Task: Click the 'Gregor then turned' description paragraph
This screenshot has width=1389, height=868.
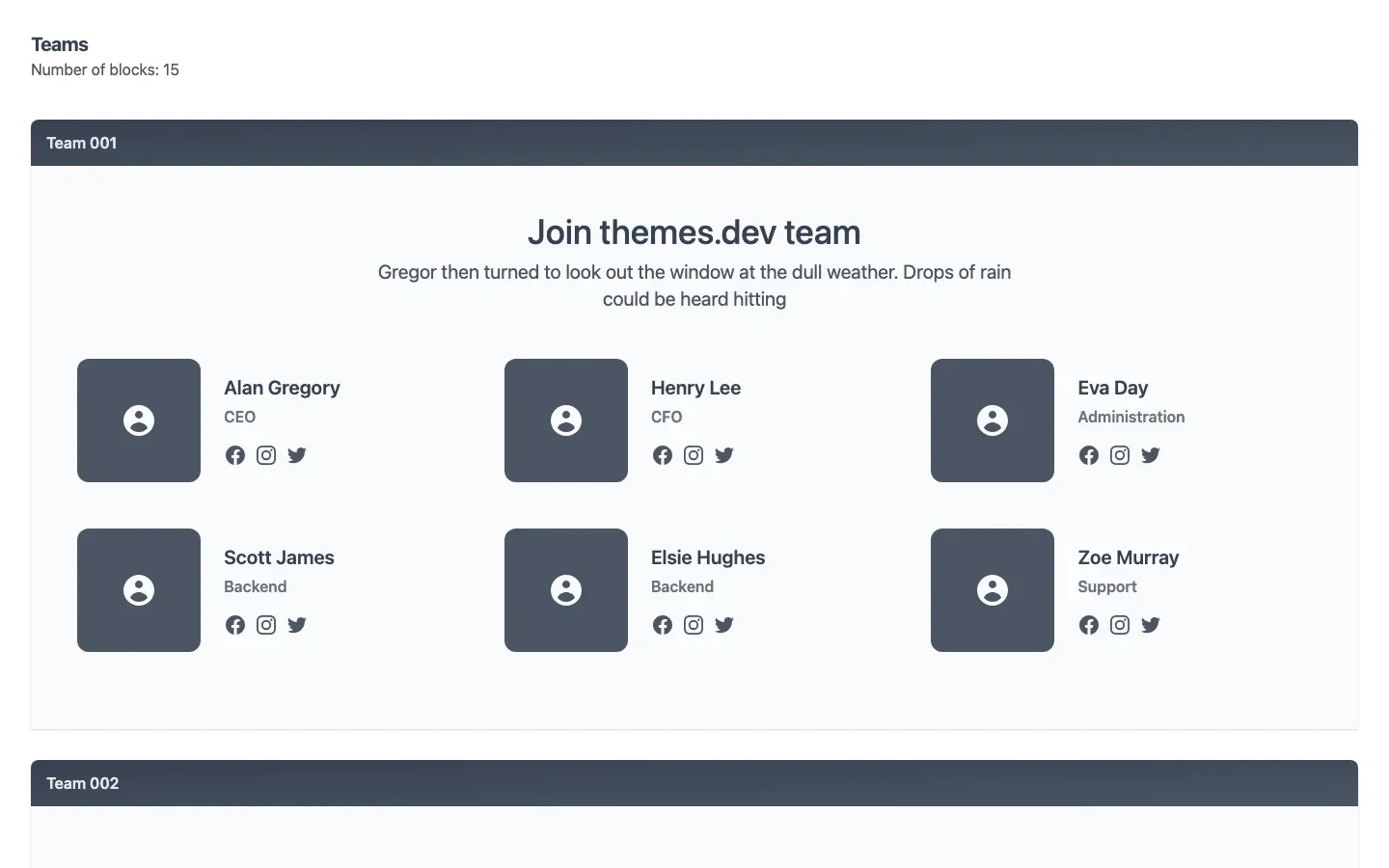Action: [x=694, y=285]
